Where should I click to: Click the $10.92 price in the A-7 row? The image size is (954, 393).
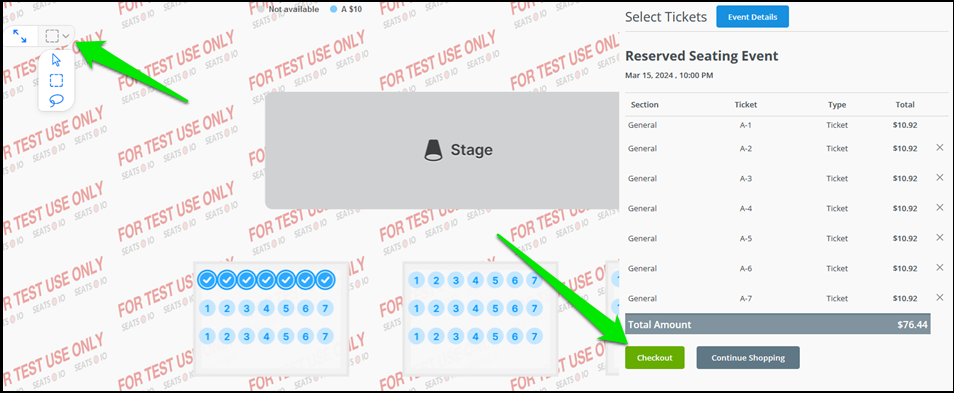(905, 299)
